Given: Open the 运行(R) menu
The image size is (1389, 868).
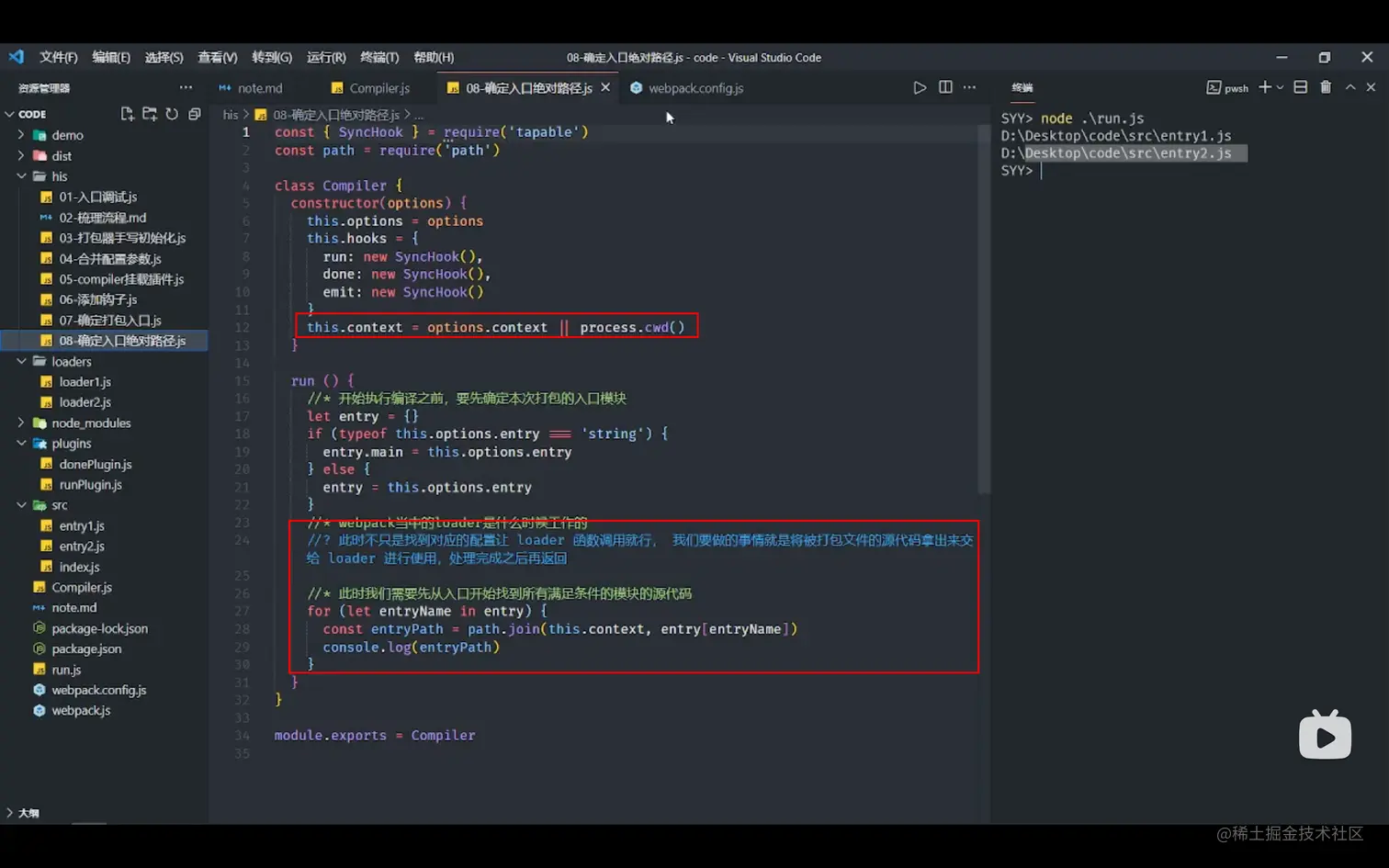Looking at the screenshot, I should (x=326, y=57).
